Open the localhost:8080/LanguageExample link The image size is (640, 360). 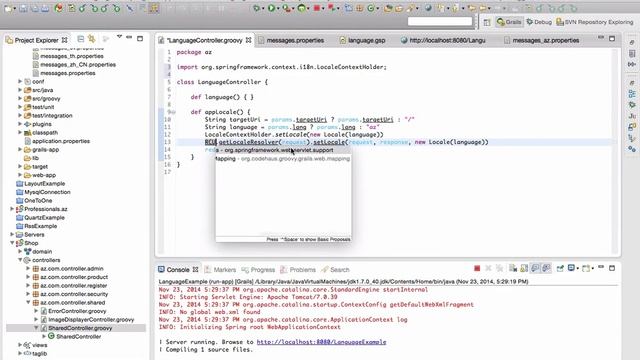(321, 342)
